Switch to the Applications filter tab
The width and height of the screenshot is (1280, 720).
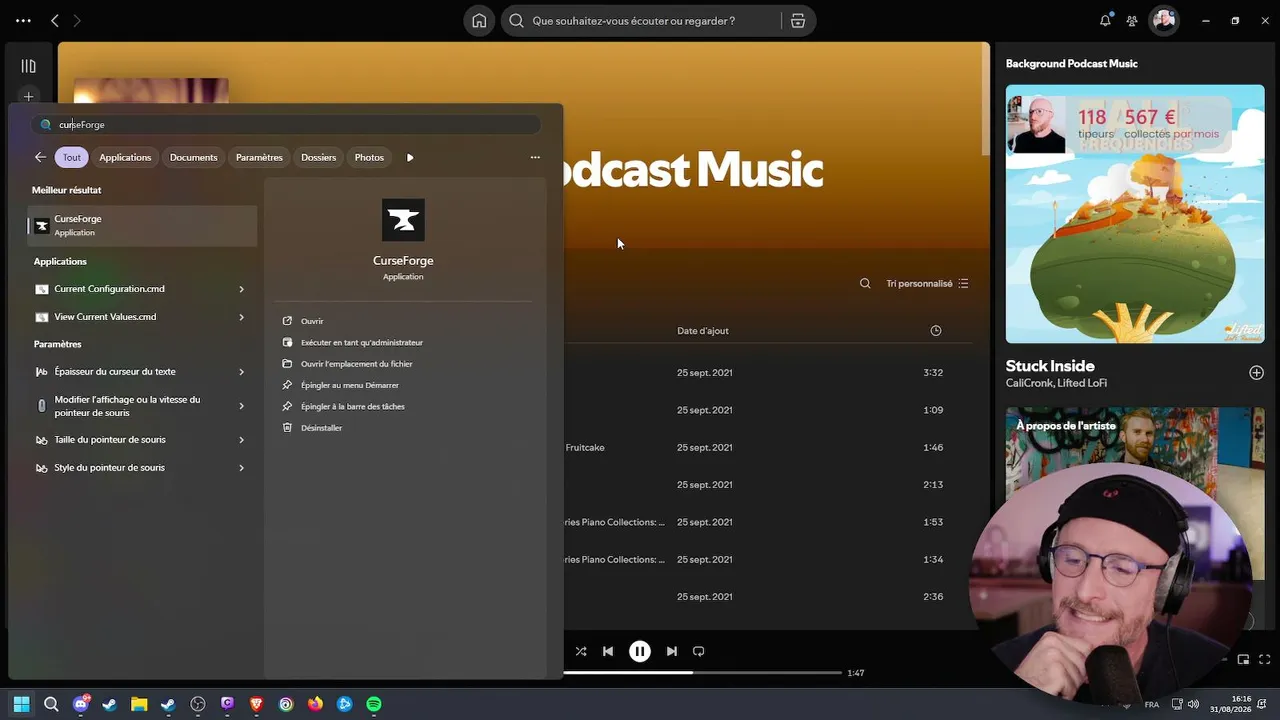click(125, 157)
